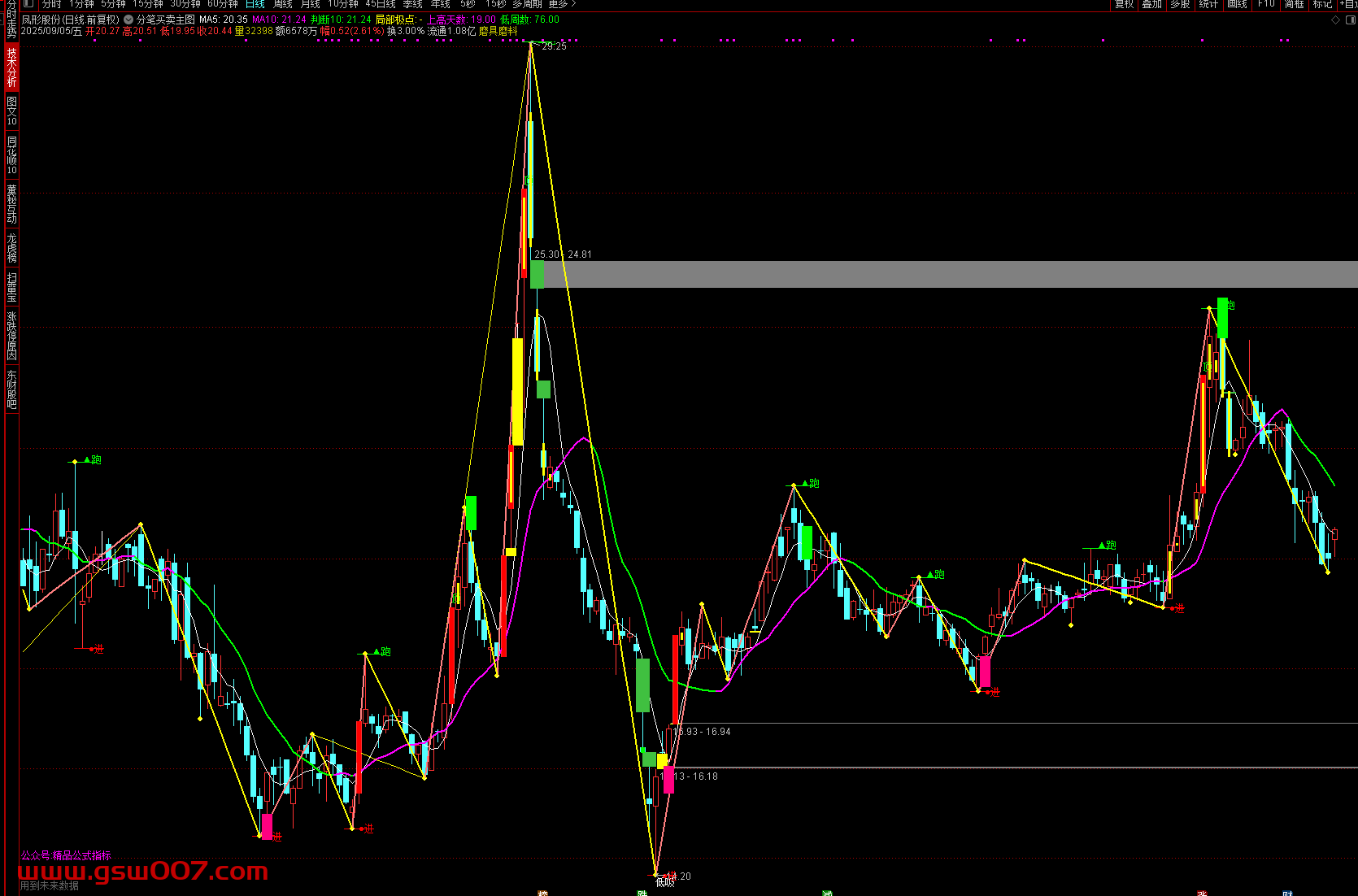Click the MA5: 20.35 readout
Image resolution: width=1358 pixels, height=896 pixels.
pos(224,20)
